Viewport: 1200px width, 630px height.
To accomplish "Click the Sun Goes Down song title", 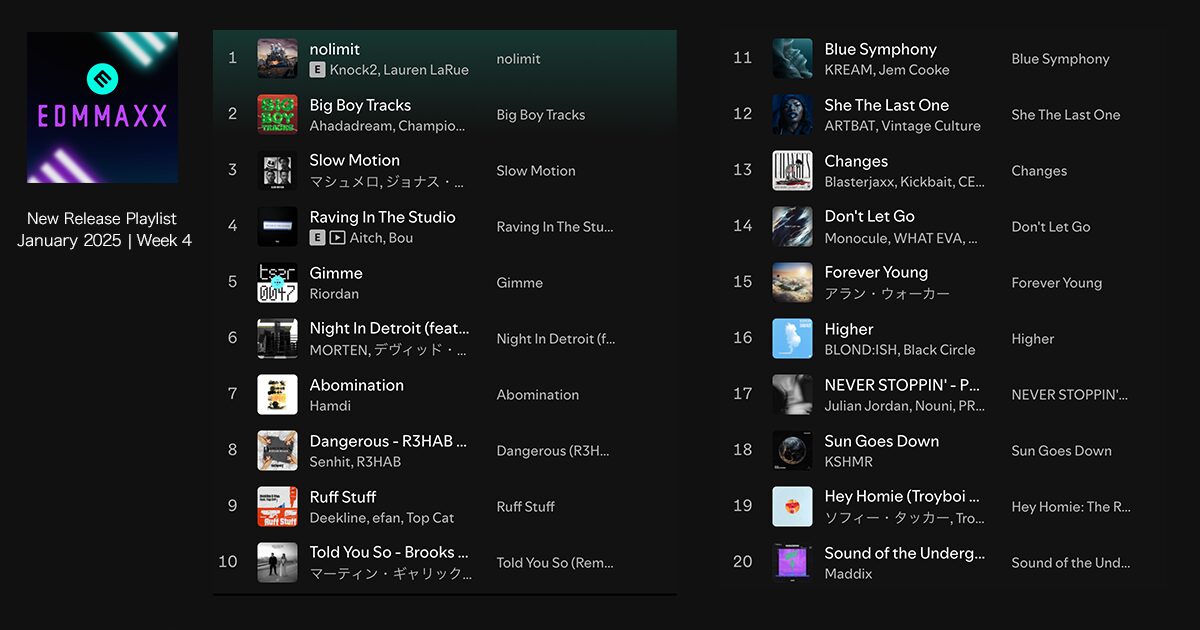I will coord(882,441).
